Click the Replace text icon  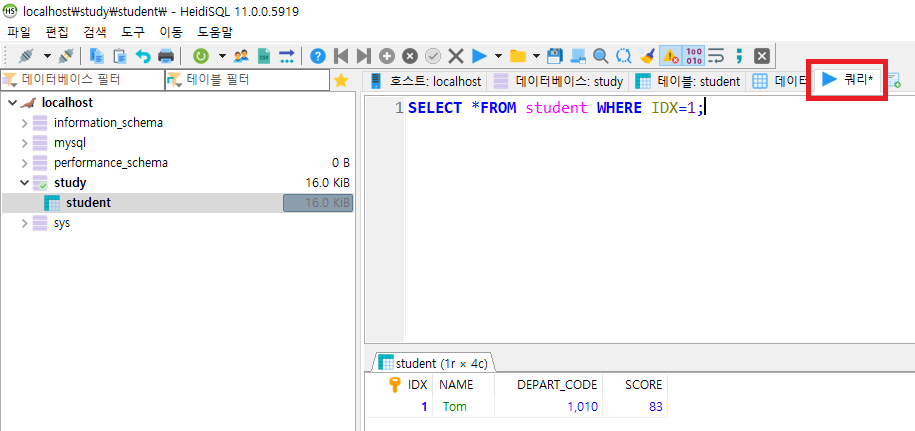tap(624, 56)
